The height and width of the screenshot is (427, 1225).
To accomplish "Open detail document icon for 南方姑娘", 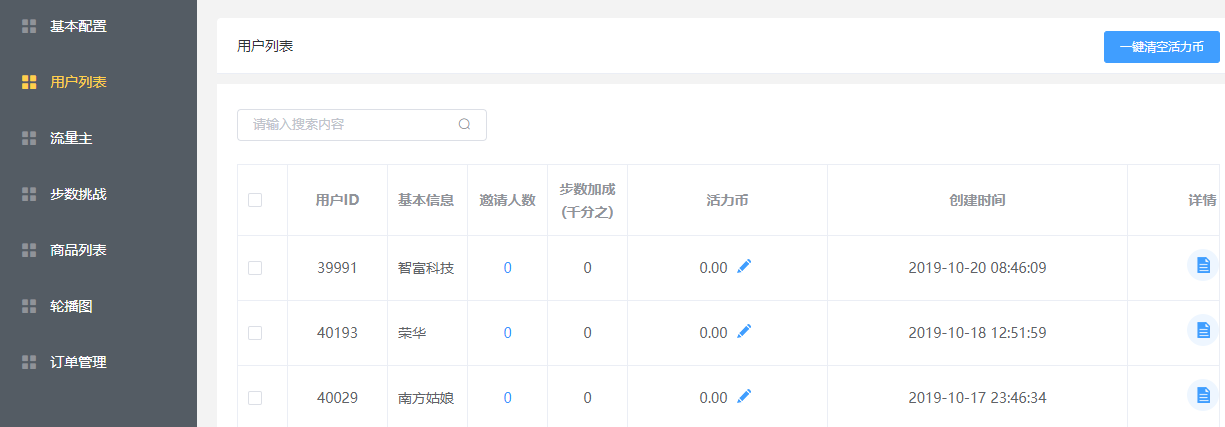I will point(1203,395).
